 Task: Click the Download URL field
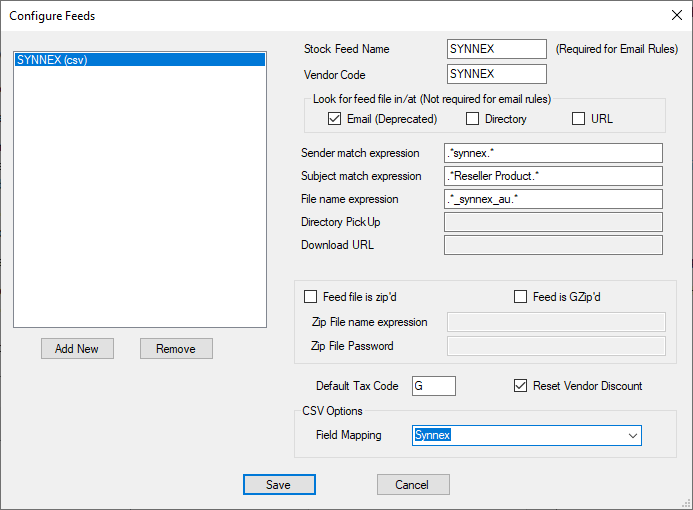click(x=553, y=245)
